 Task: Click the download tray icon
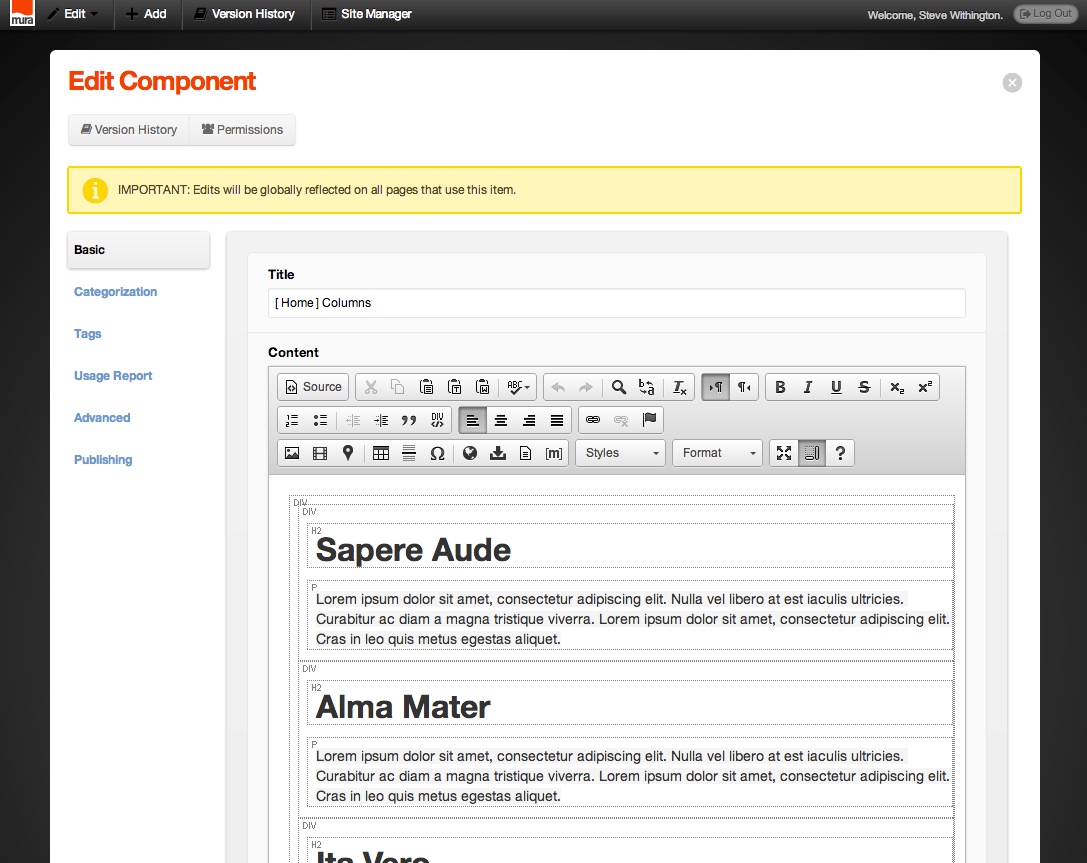click(x=498, y=453)
